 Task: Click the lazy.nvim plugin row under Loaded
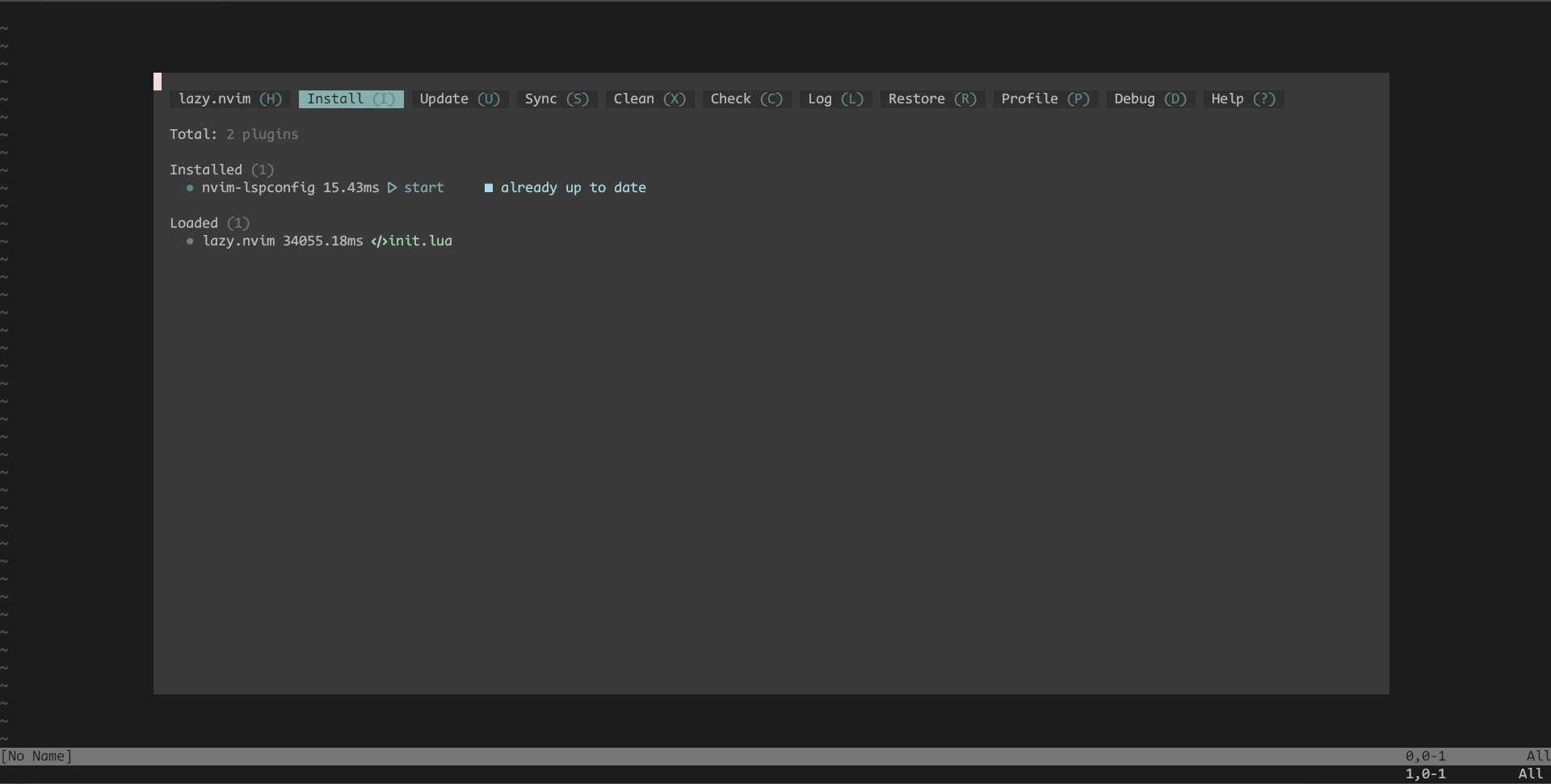tap(319, 241)
